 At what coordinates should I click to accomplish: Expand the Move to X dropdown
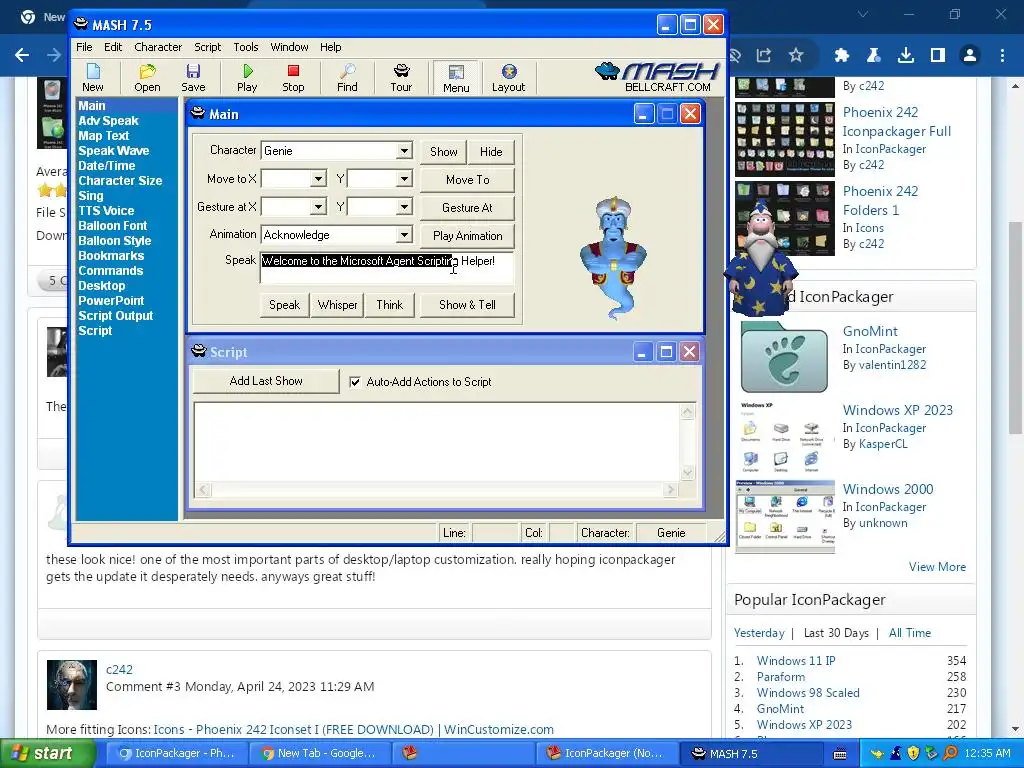[x=318, y=178]
